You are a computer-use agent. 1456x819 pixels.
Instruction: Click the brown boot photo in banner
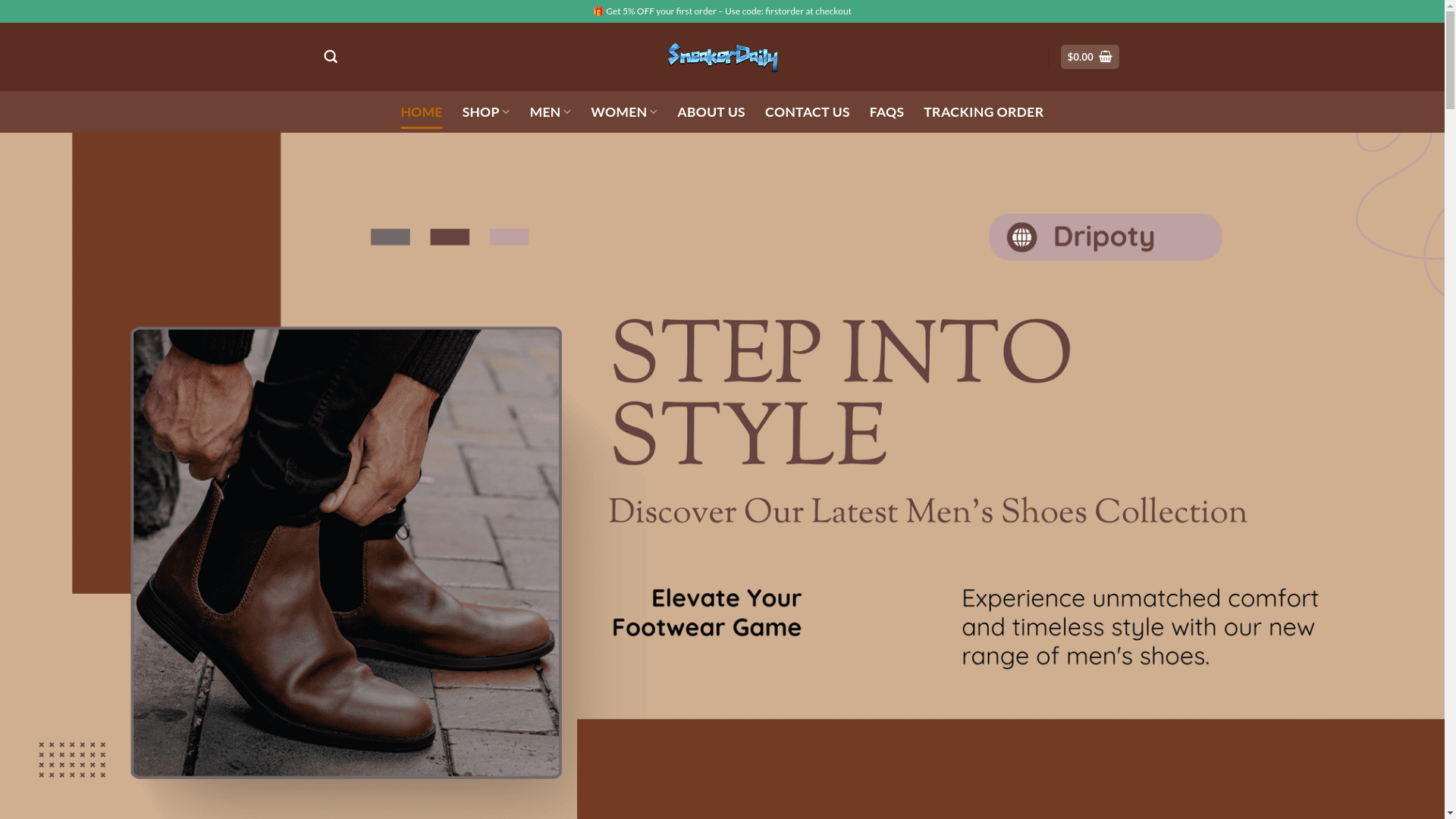tap(347, 553)
